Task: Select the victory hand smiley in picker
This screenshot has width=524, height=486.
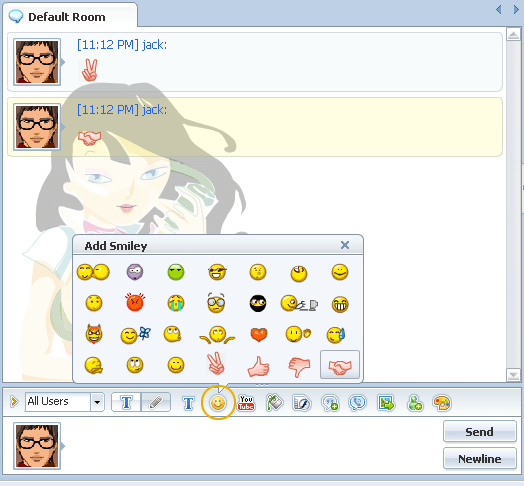Action: (x=216, y=363)
